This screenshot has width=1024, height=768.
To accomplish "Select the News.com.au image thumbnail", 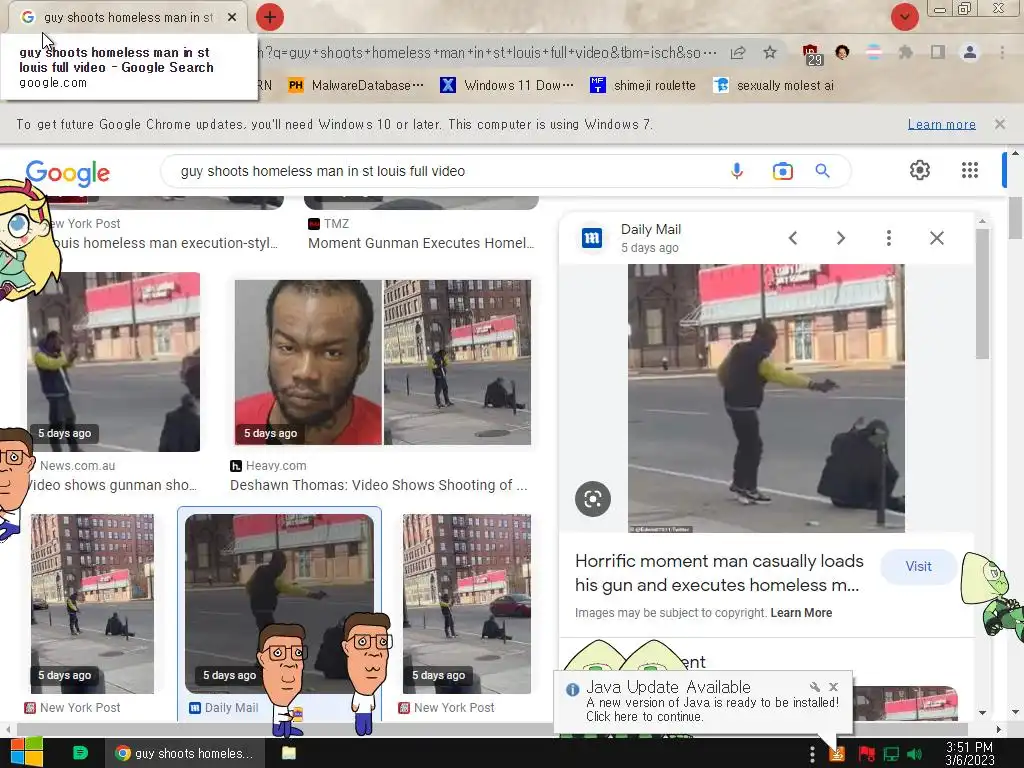I will (x=114, y=362).
